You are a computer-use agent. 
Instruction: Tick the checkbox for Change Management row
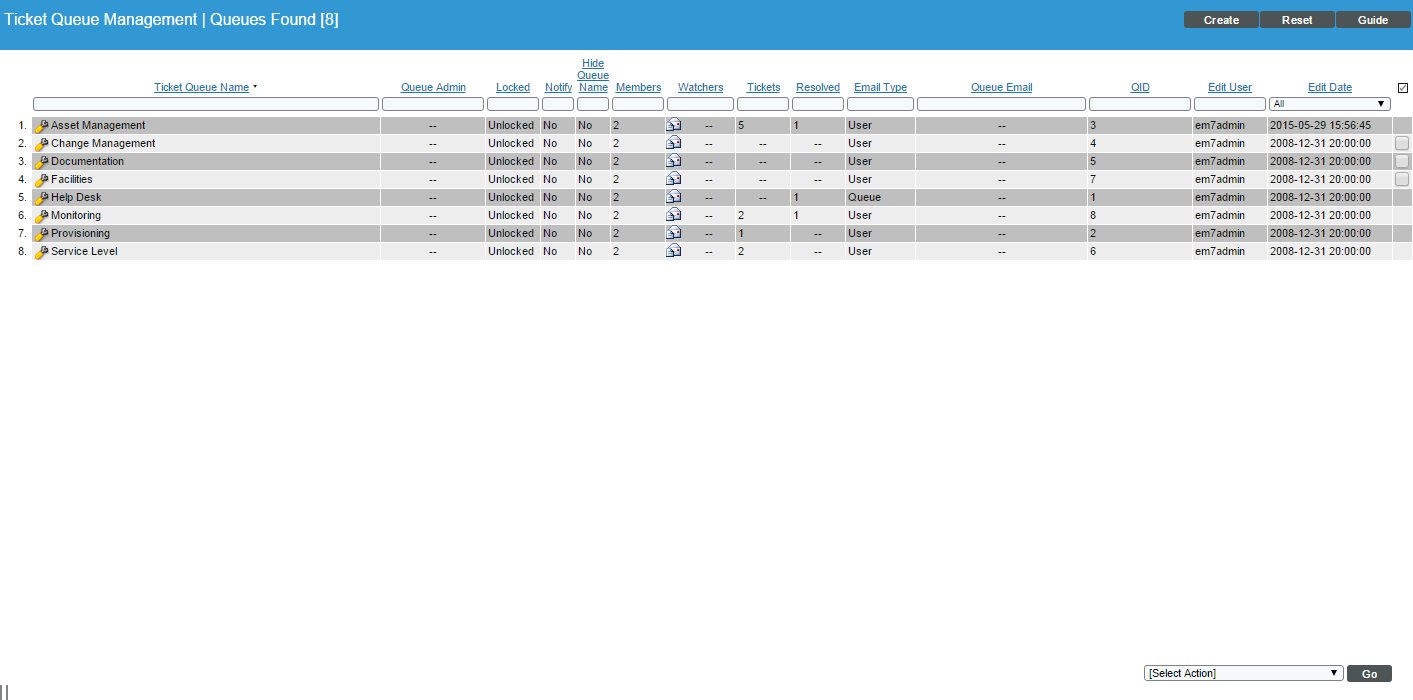pyautogui.click(x=1402, y=144)
